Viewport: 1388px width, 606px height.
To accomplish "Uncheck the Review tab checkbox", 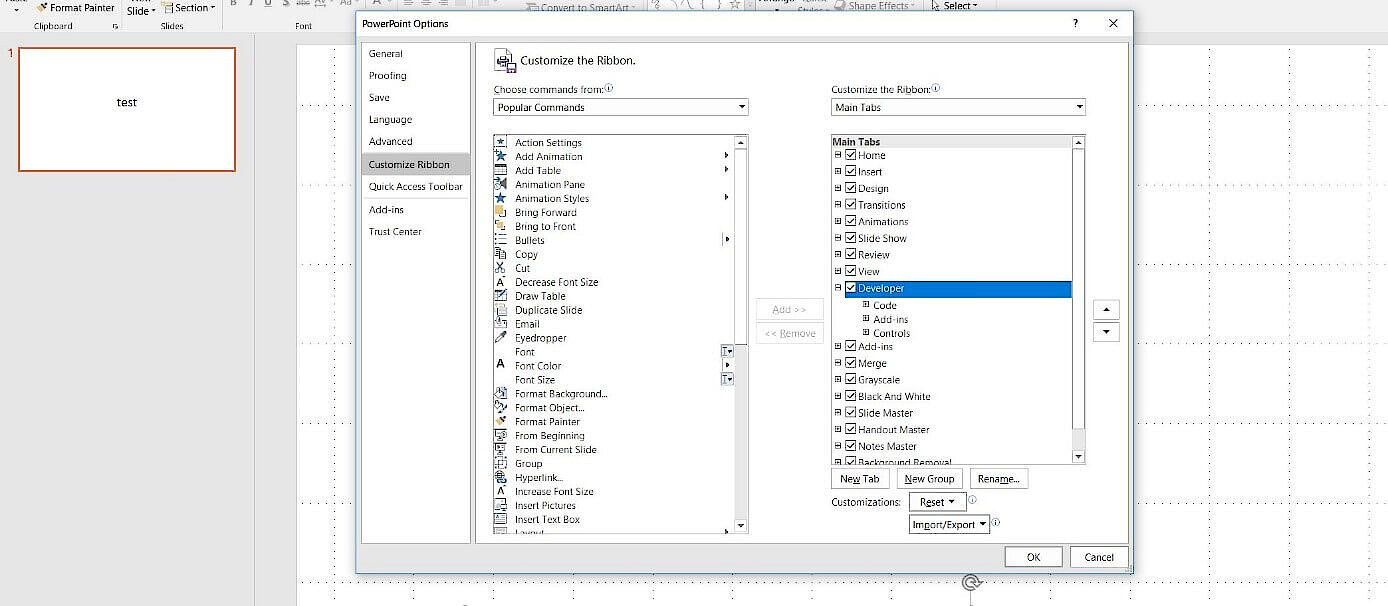I will (x=849, y=254).
